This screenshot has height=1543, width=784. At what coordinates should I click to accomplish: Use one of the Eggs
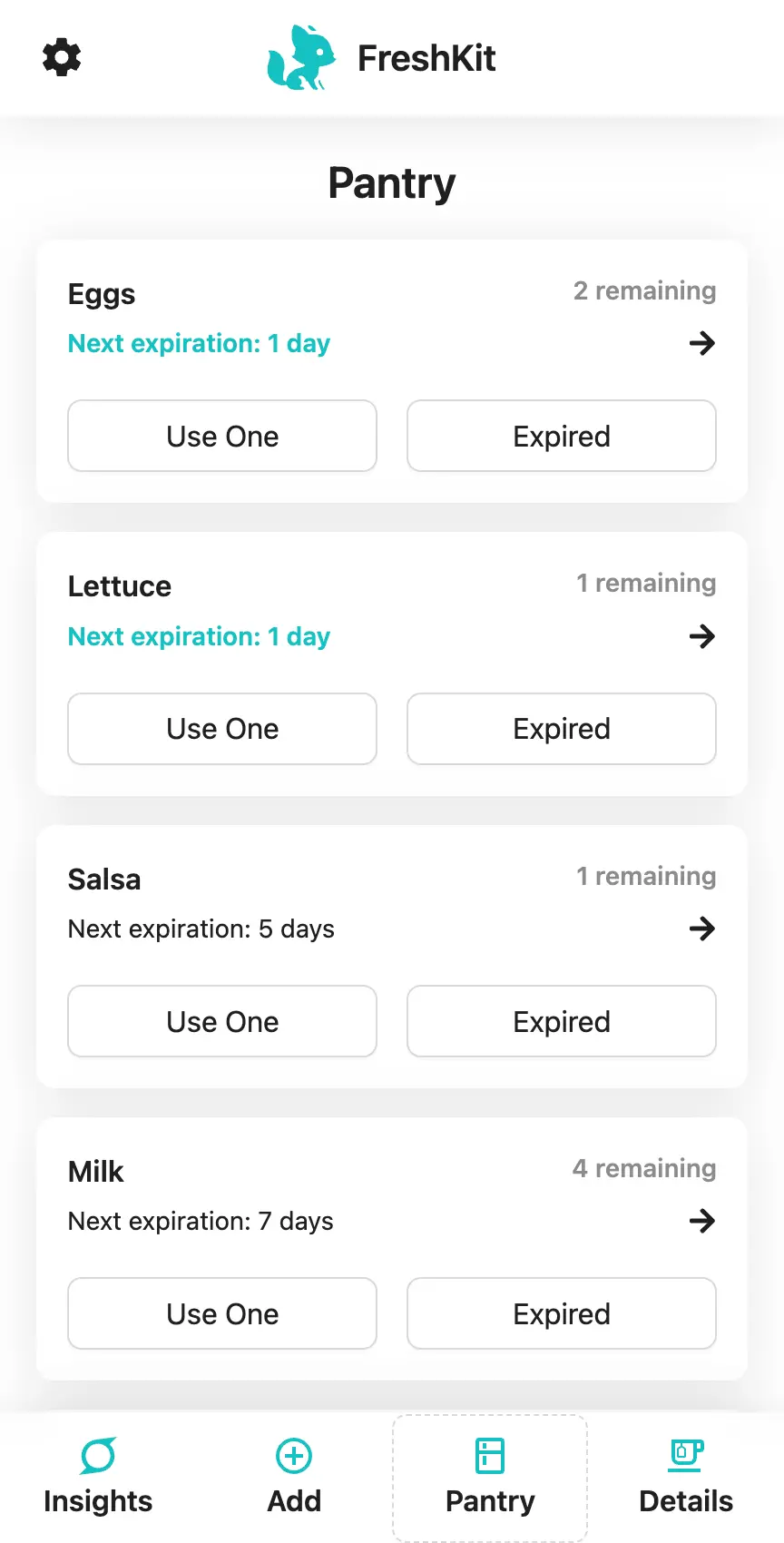(x=222, y=436)
